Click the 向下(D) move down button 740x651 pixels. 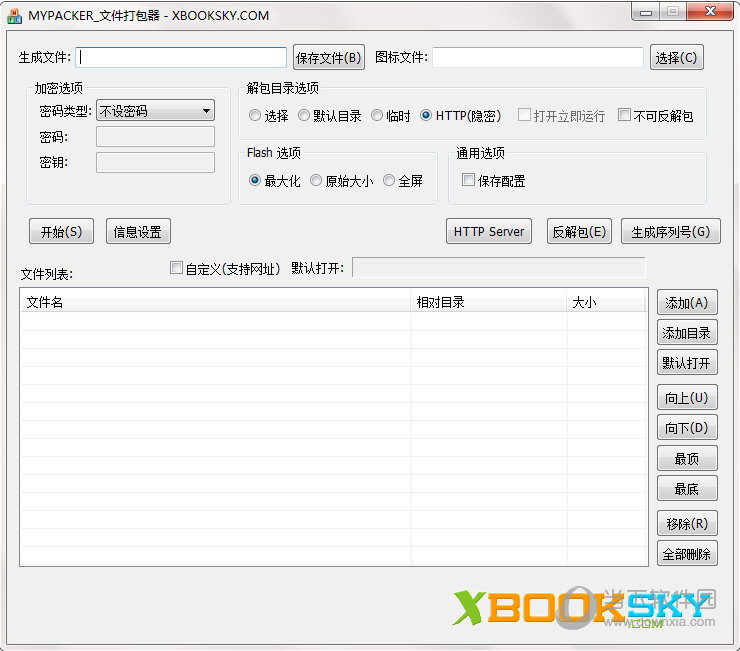[x=687, y=427]
